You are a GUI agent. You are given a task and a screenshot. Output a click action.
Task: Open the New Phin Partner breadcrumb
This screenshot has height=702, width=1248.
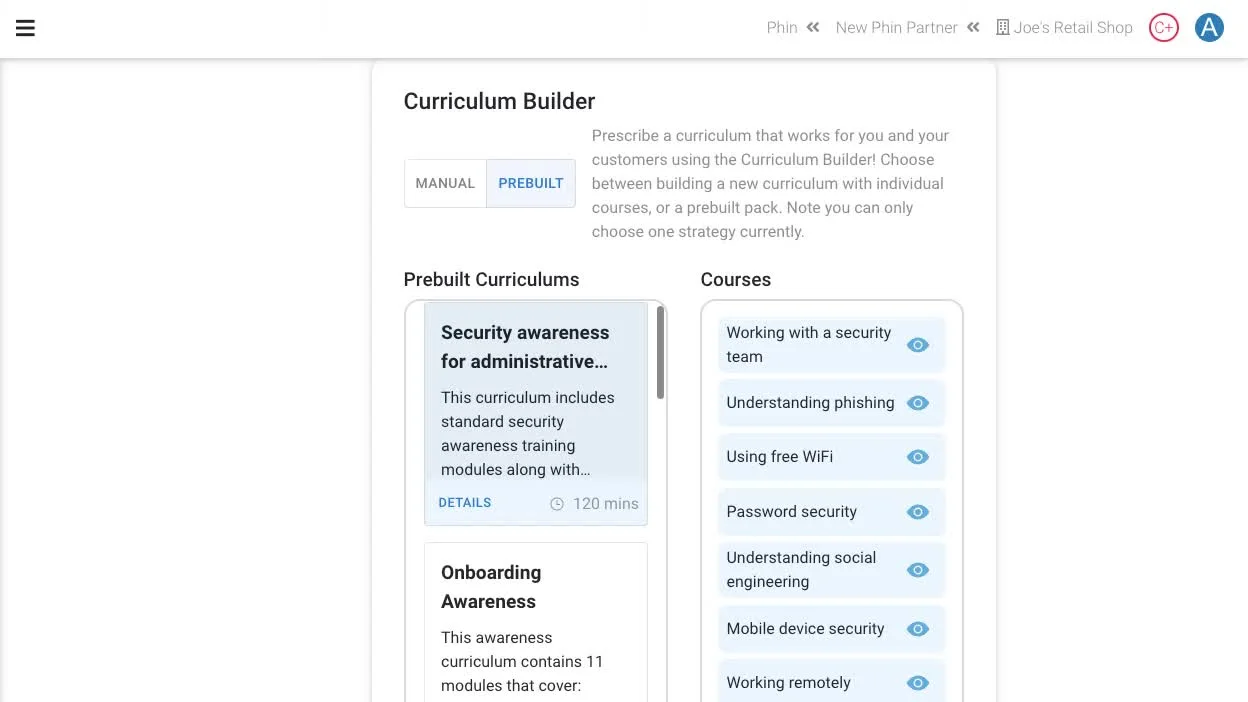897,28
